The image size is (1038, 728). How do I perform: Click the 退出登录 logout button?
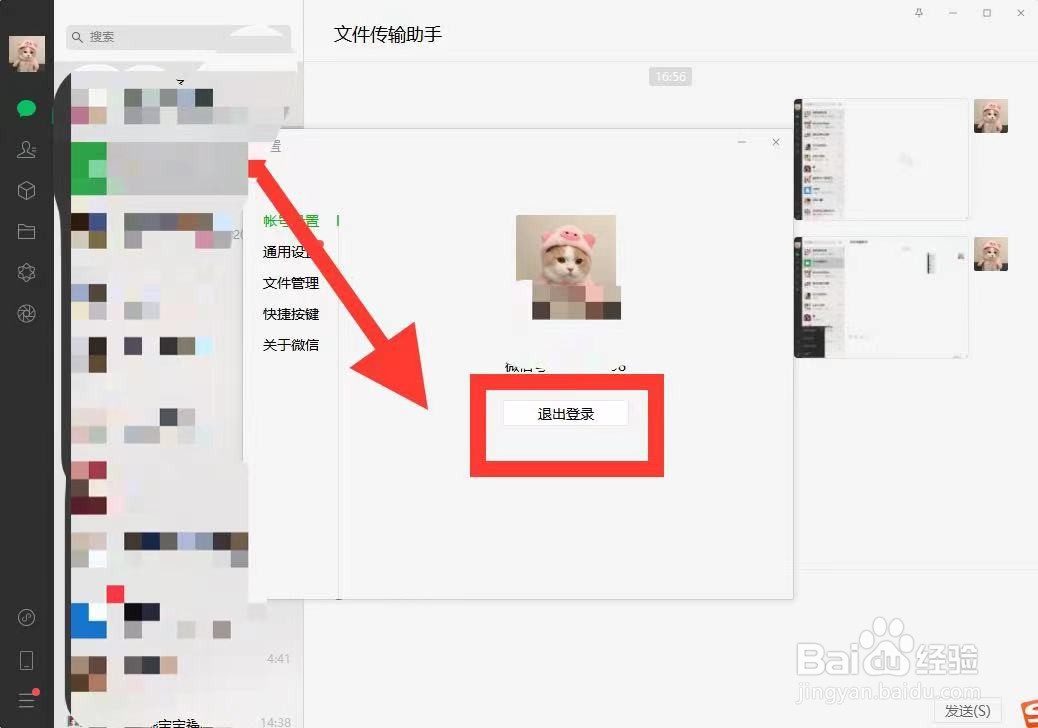[x=565, y=413]
